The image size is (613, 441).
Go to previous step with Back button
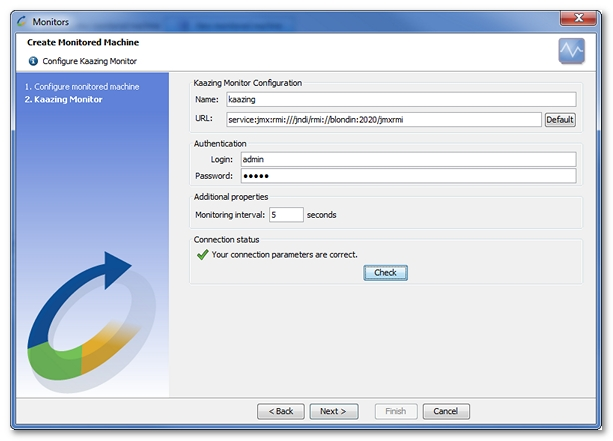click(281, 411)
